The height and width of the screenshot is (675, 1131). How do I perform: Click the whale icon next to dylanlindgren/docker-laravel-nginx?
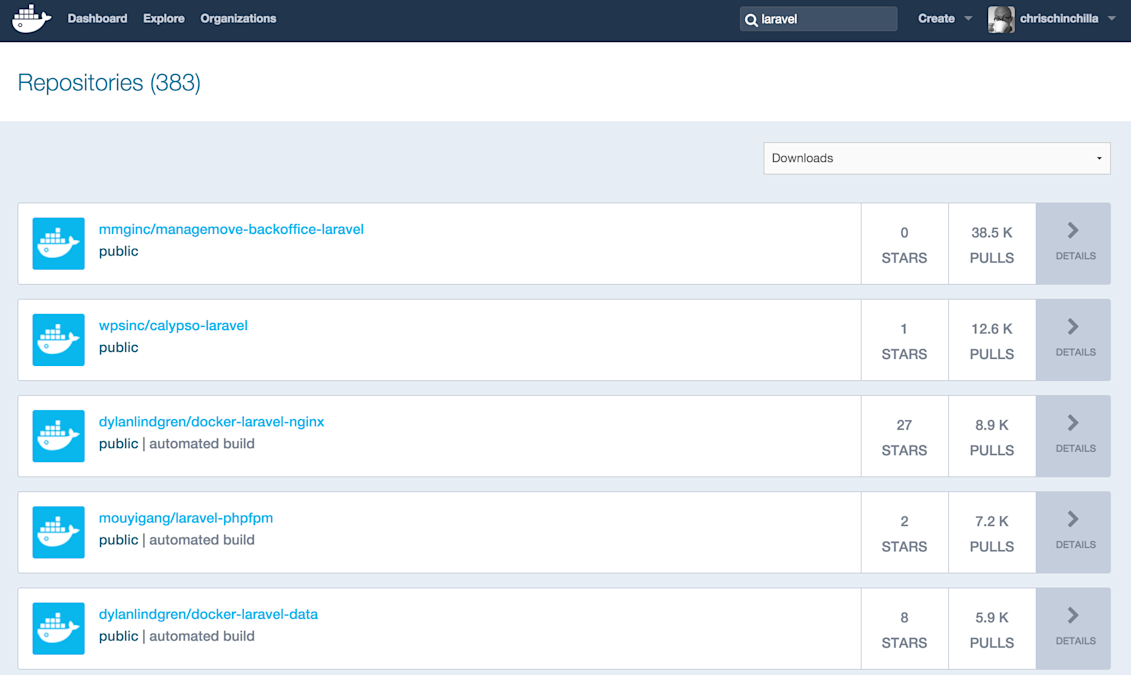[x=58, y=436]
